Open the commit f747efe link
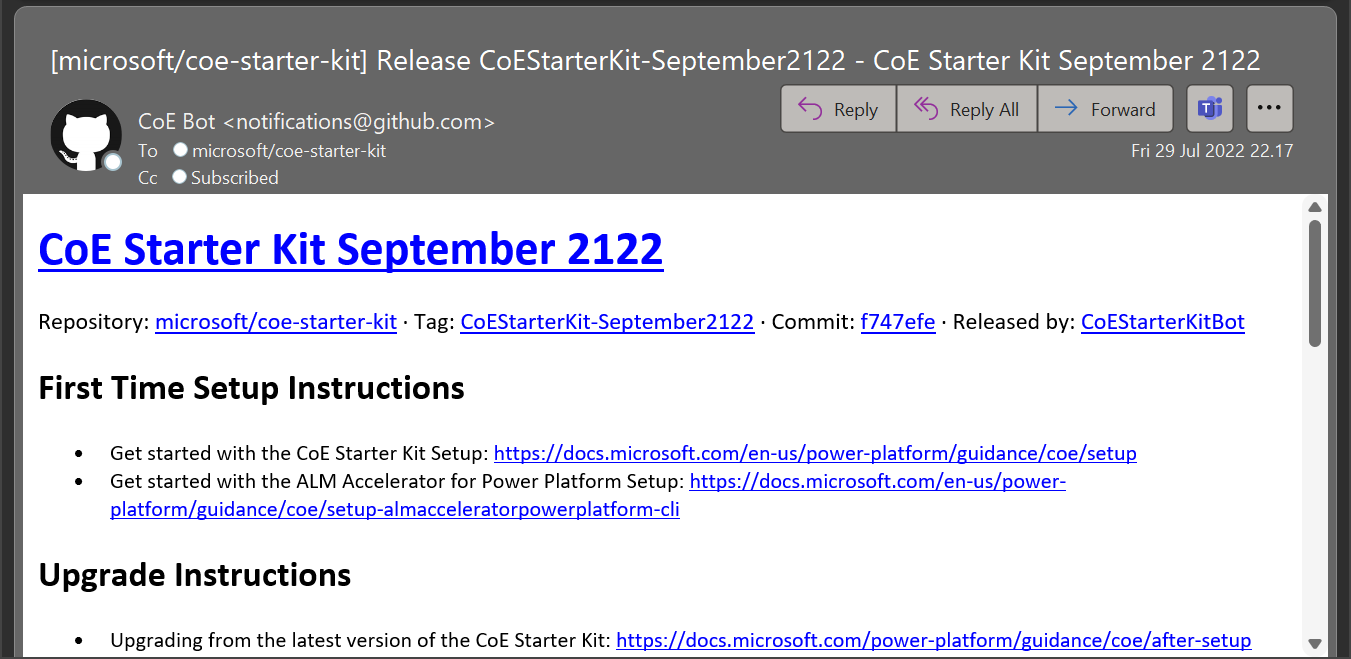This screenshot has width=1351, height=659. coord(897,322)
